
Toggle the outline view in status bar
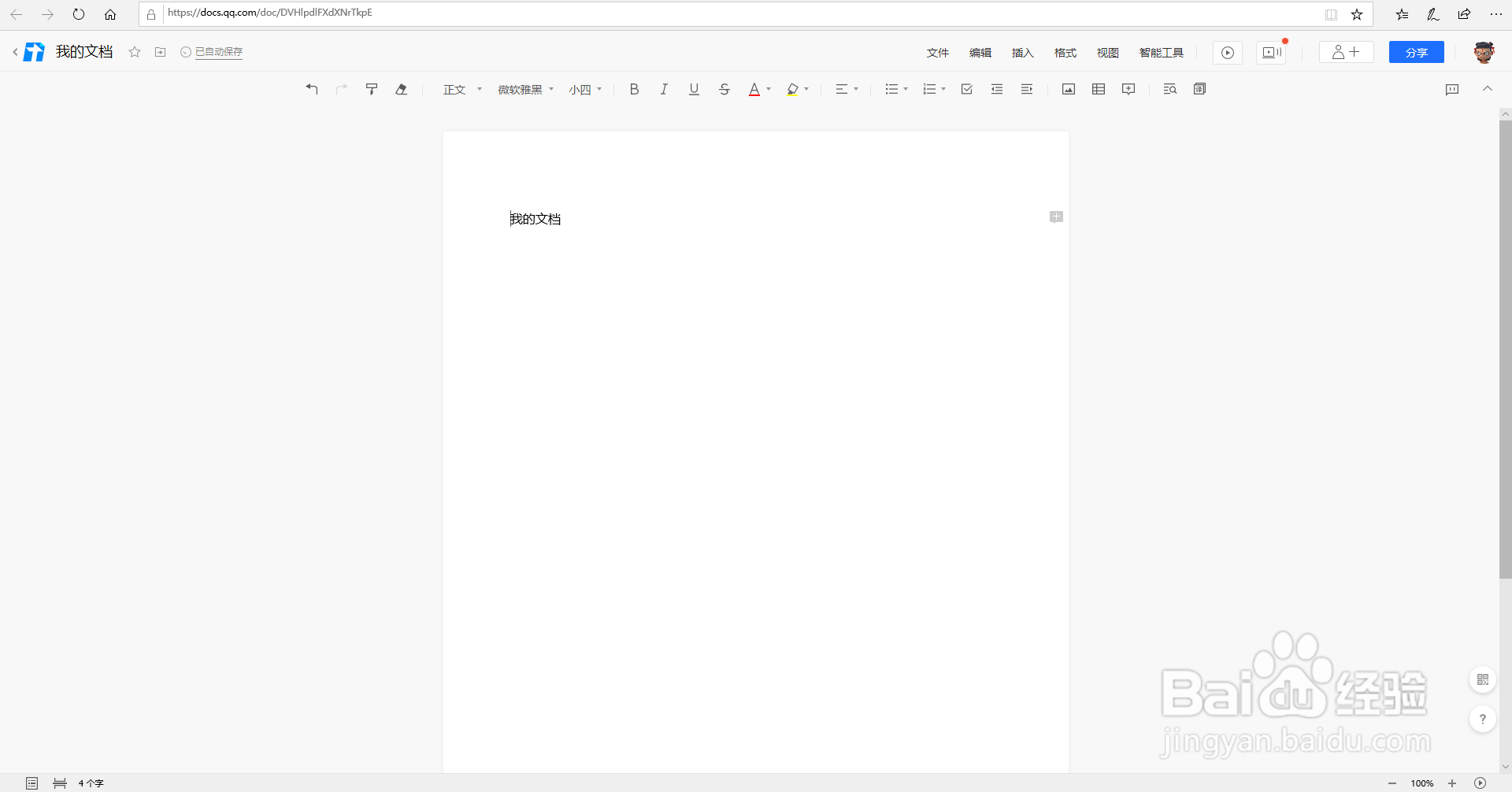point(31,783)
